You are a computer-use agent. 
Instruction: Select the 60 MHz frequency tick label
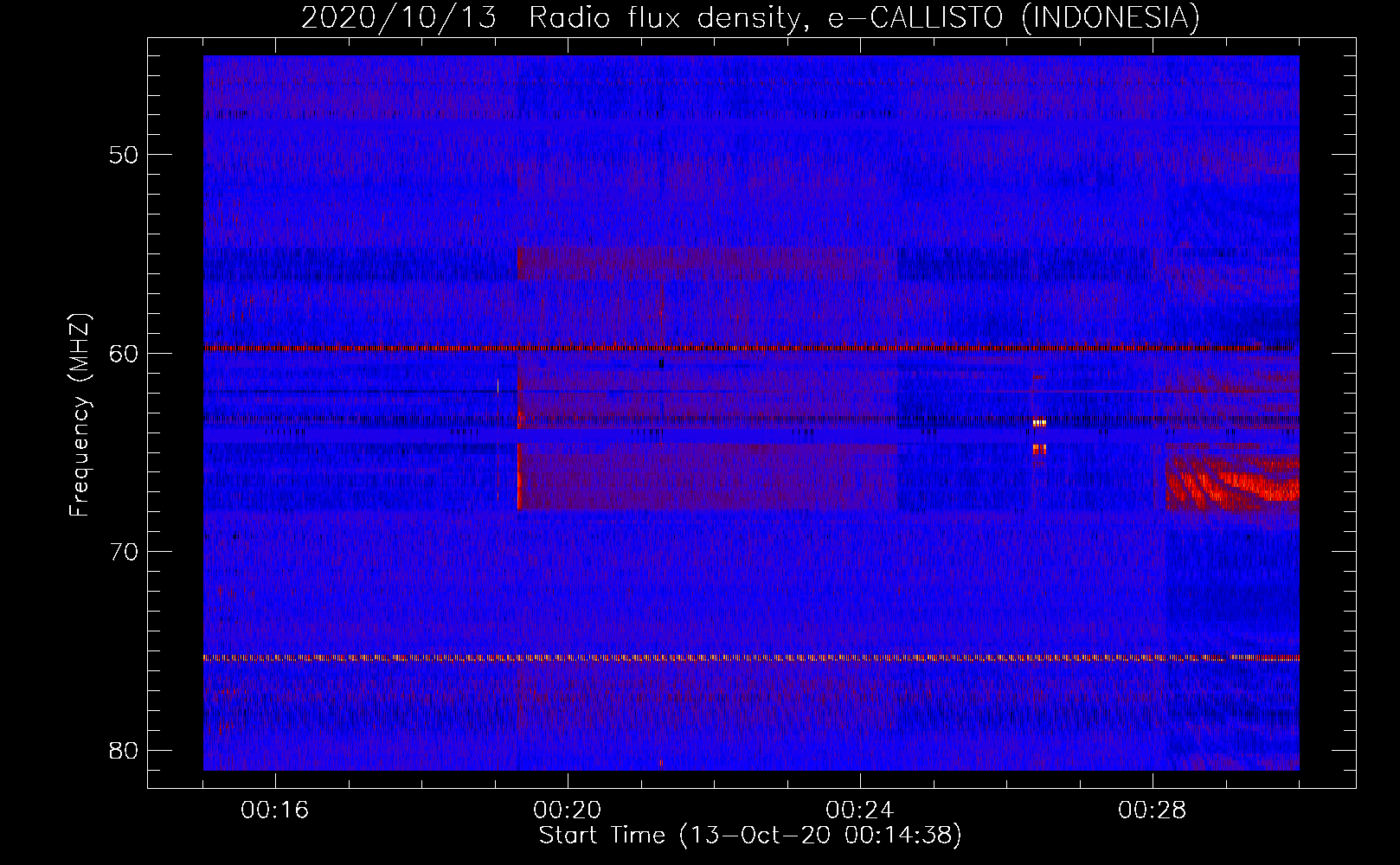[125, 354]
